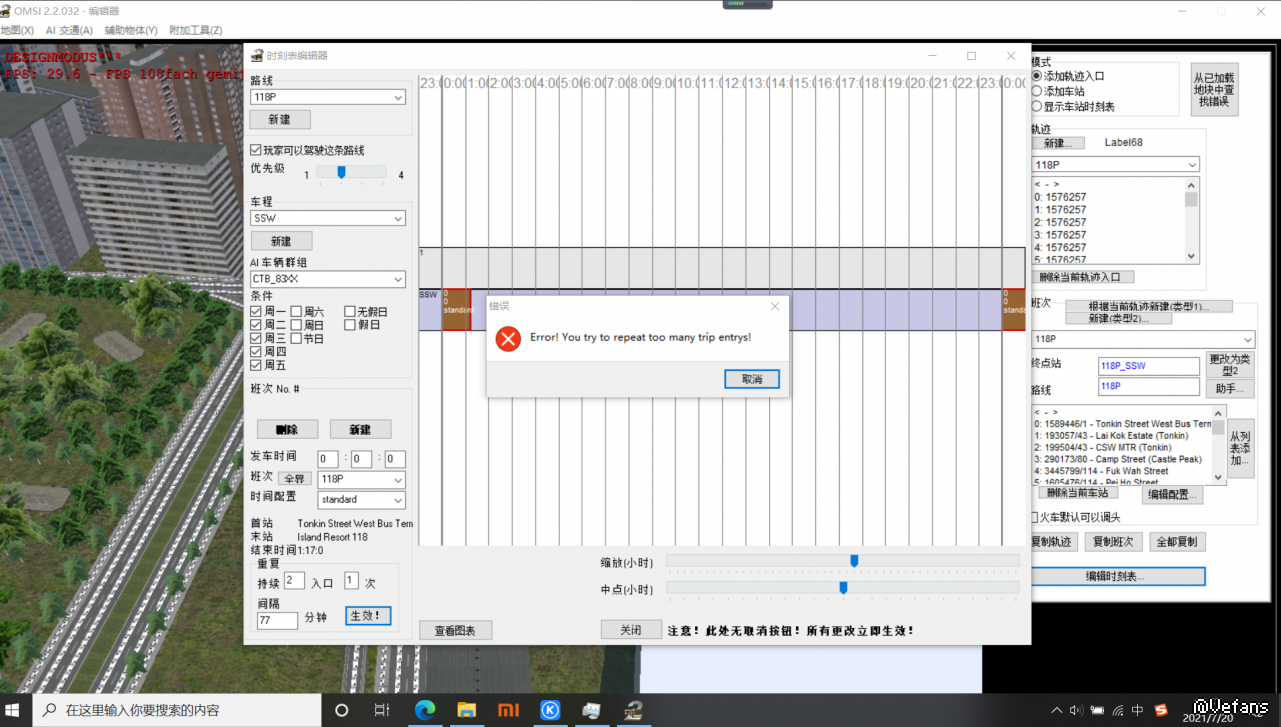
Task: Open Cortana circle icon on taskbar
Action: pos(342,710)
